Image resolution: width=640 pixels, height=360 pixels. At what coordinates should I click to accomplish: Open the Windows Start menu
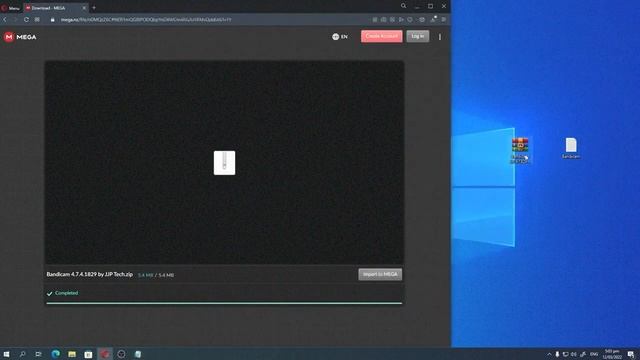coord(6,354)
